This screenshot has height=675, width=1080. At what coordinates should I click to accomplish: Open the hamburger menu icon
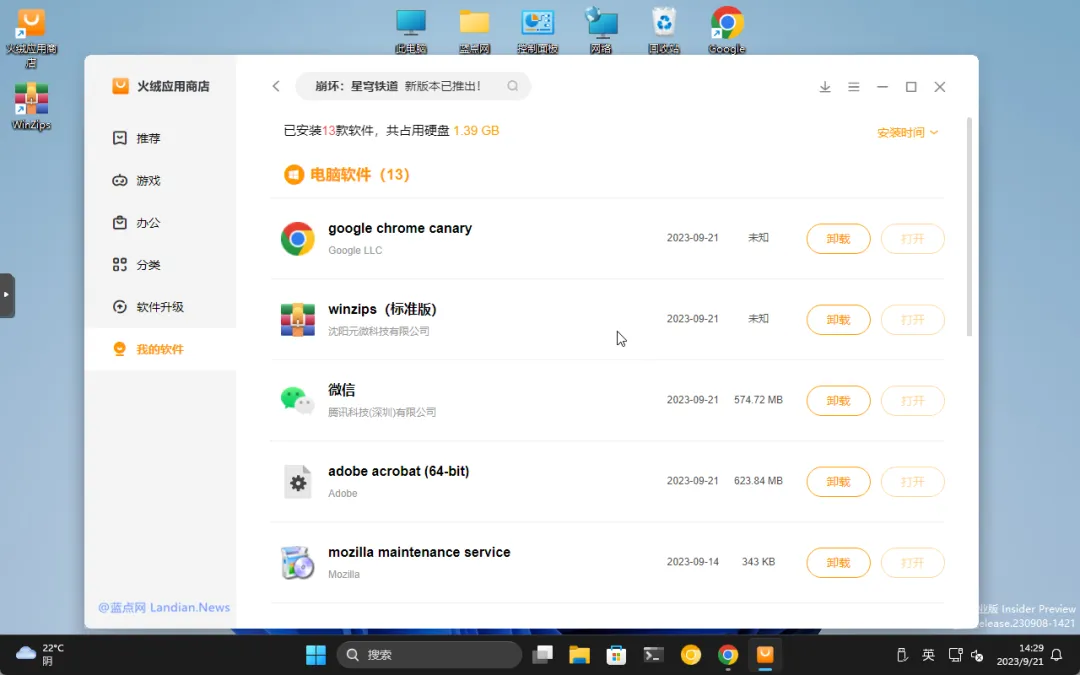pyautogui.click(x=853, y=87)
